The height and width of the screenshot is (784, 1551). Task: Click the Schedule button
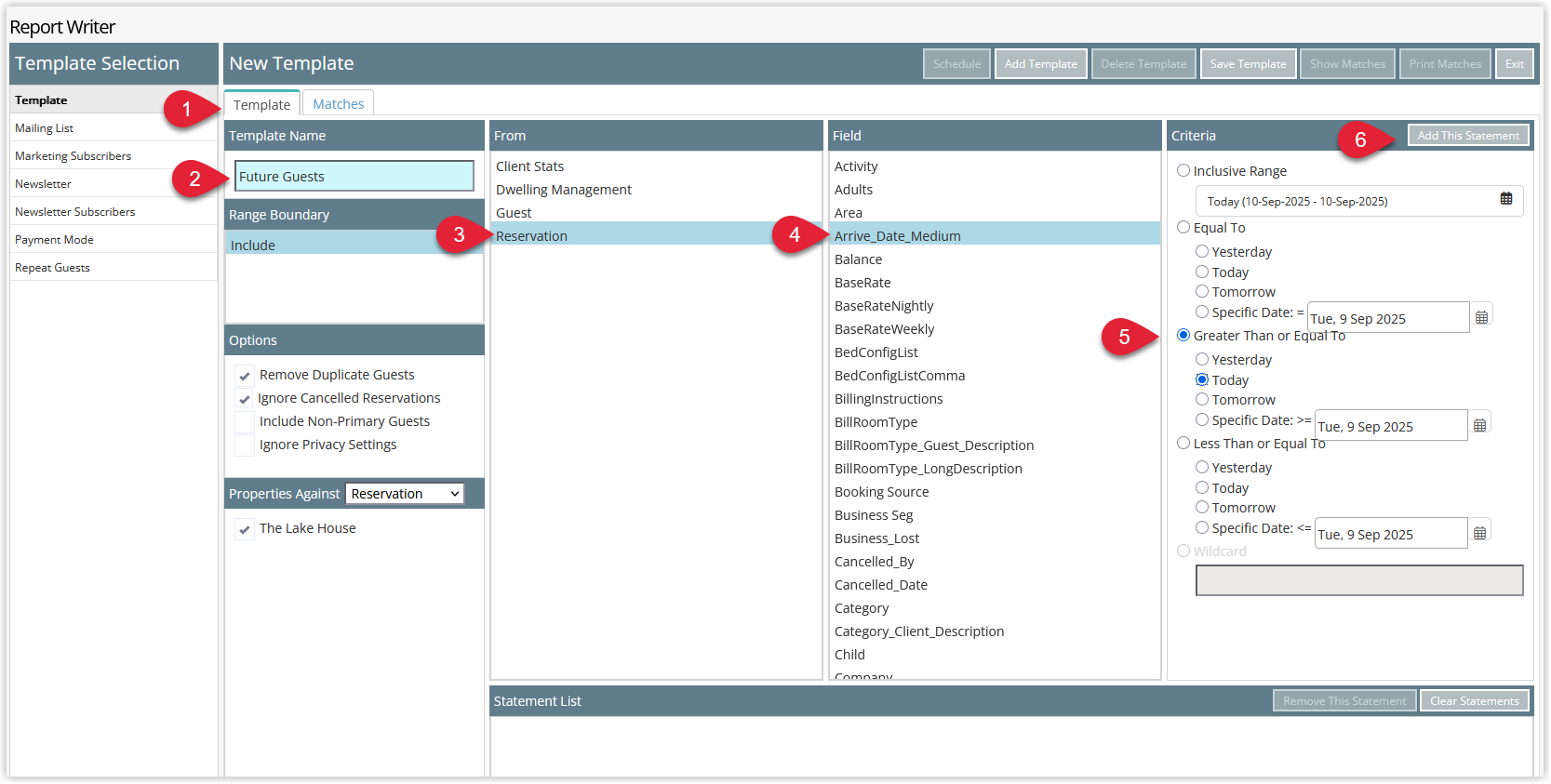956,63
